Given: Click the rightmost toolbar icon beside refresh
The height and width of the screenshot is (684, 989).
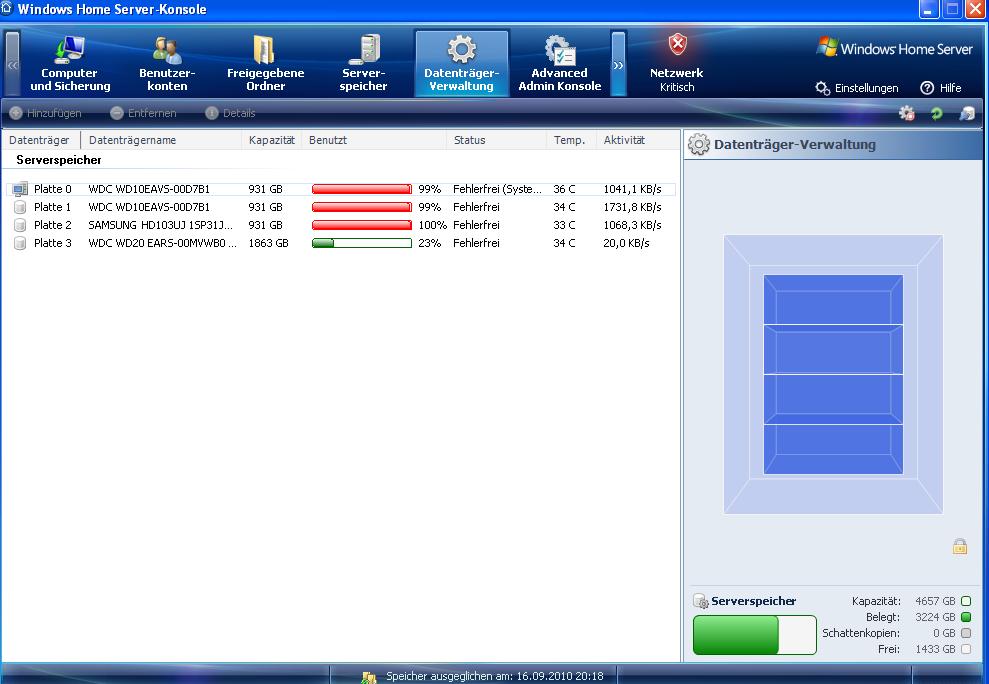Looking at the screenshot, I should pyautogui.click(x=967, y=113).
